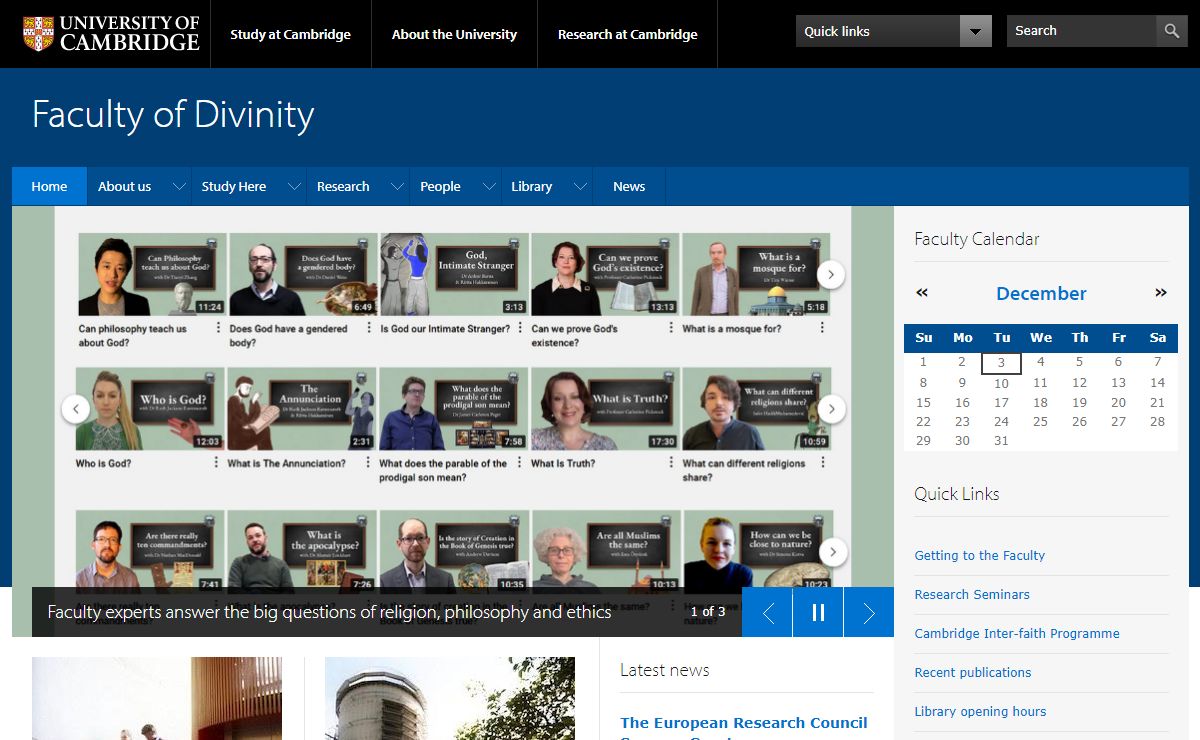This screenshot has width=1200, height=740.
Task: Open Library opening hours link
Action: tap(980, 711)
